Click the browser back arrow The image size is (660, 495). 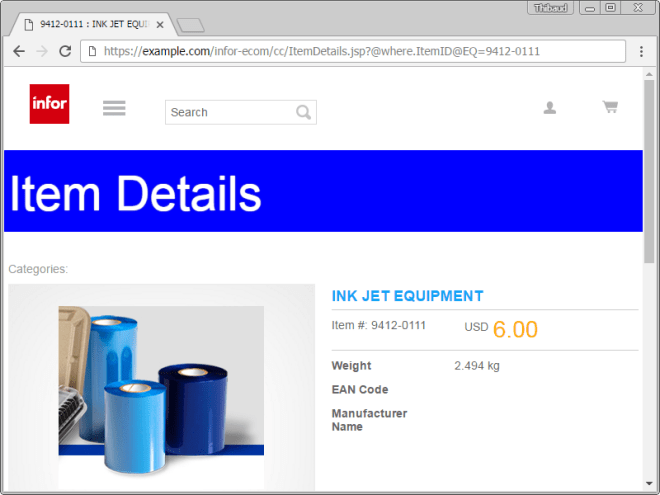19,51
